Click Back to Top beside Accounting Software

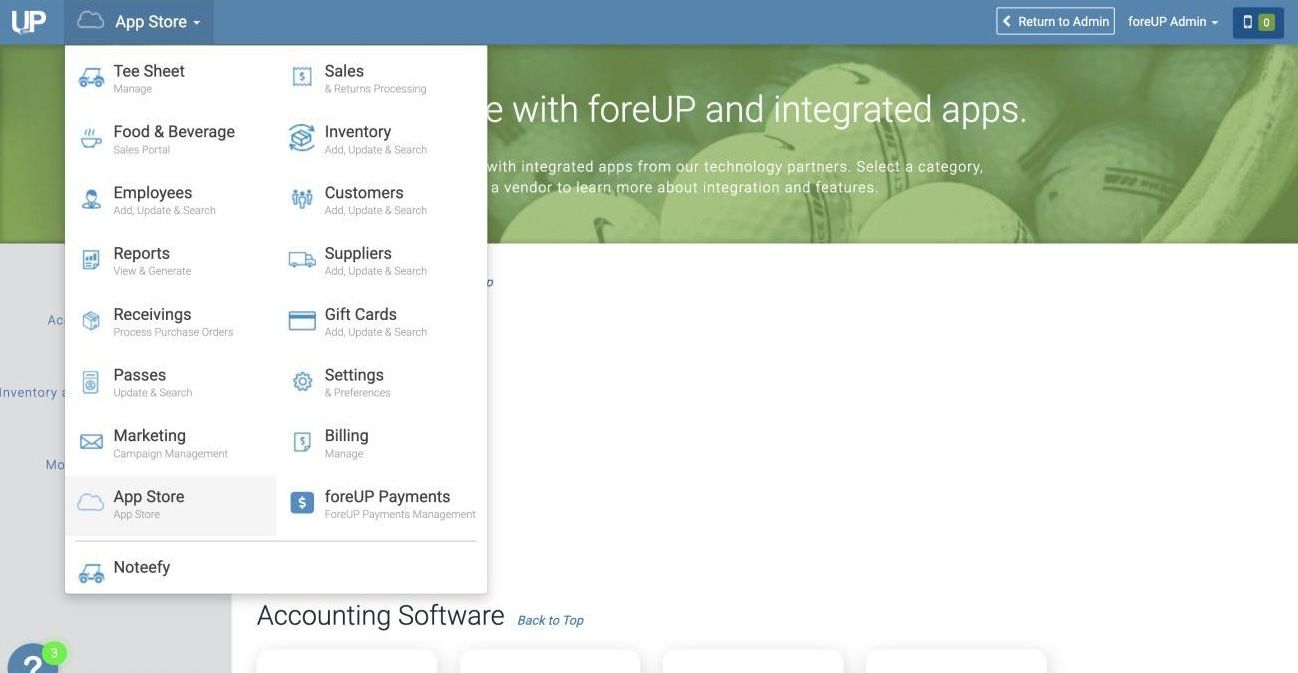(x=550, y=620)
